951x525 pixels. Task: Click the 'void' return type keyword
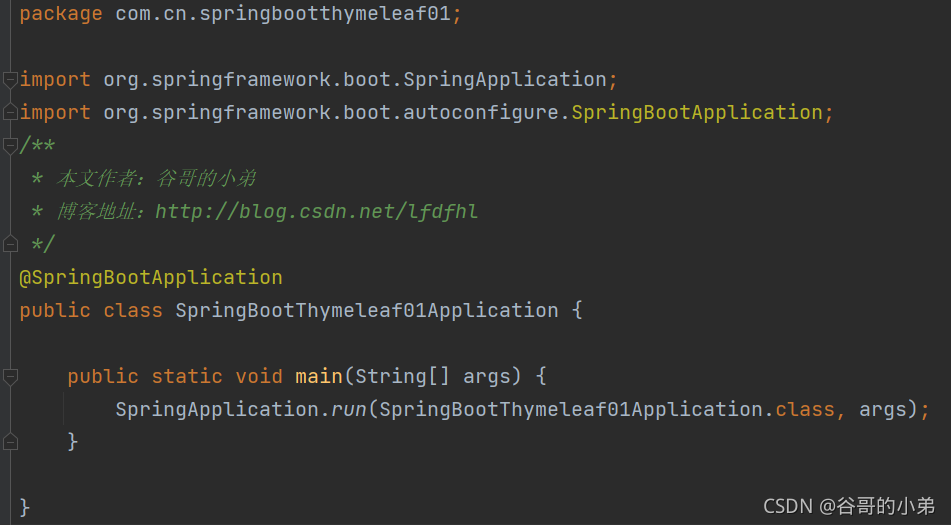pos(259,376)
